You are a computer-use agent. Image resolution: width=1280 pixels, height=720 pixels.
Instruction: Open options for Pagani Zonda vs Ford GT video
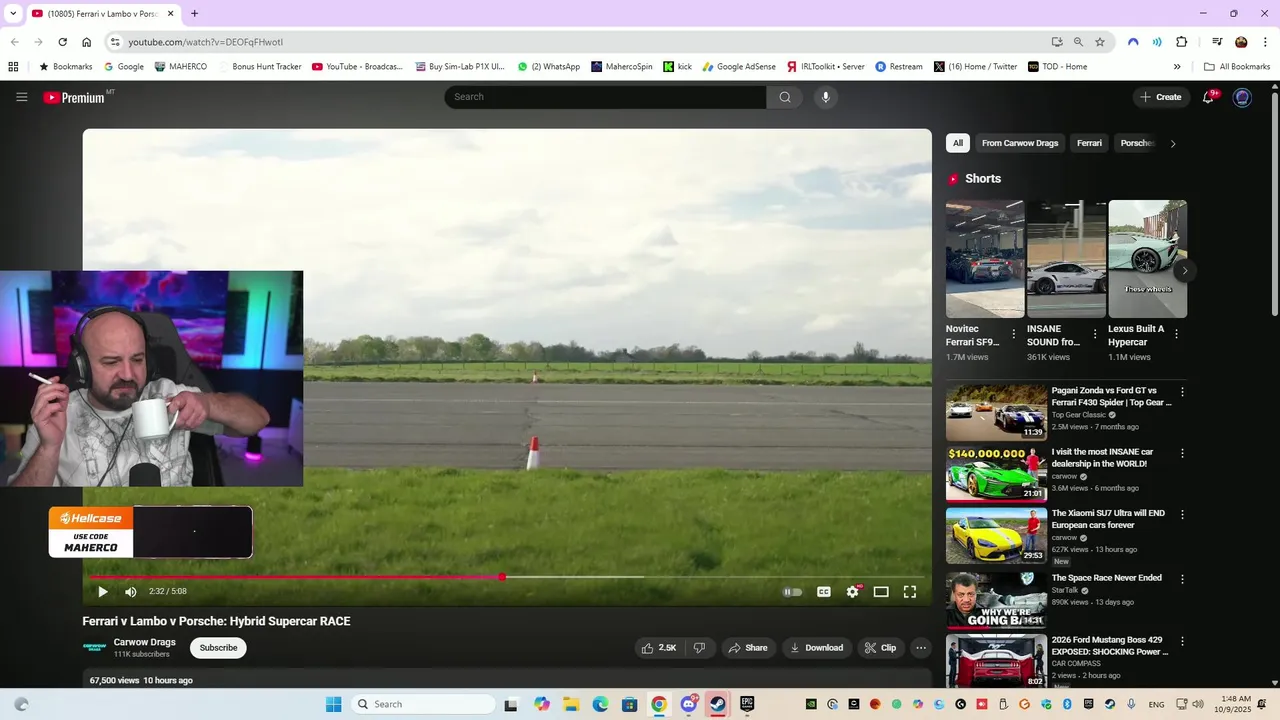click(x=1182, y=392)
